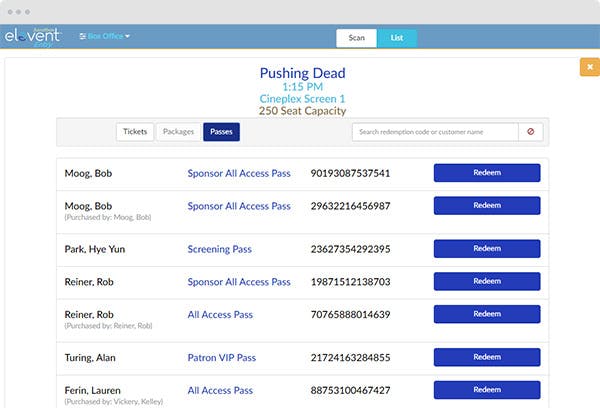The image size is (600, 410).
Task: Redeem Rob Reiner's Sponsor All Access Pass
Action: point(487,281)
